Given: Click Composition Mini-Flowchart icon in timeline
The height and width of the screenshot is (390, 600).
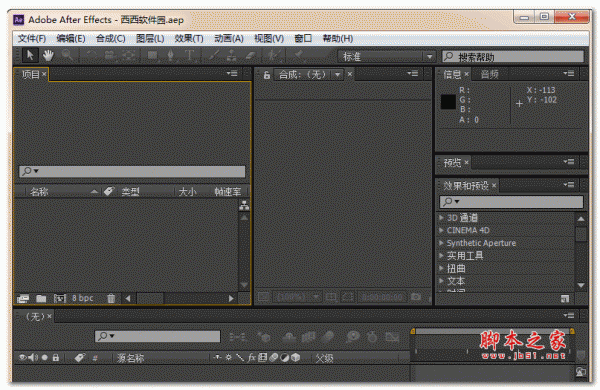Looking at the screenshot, I should [x=238, y=337].
